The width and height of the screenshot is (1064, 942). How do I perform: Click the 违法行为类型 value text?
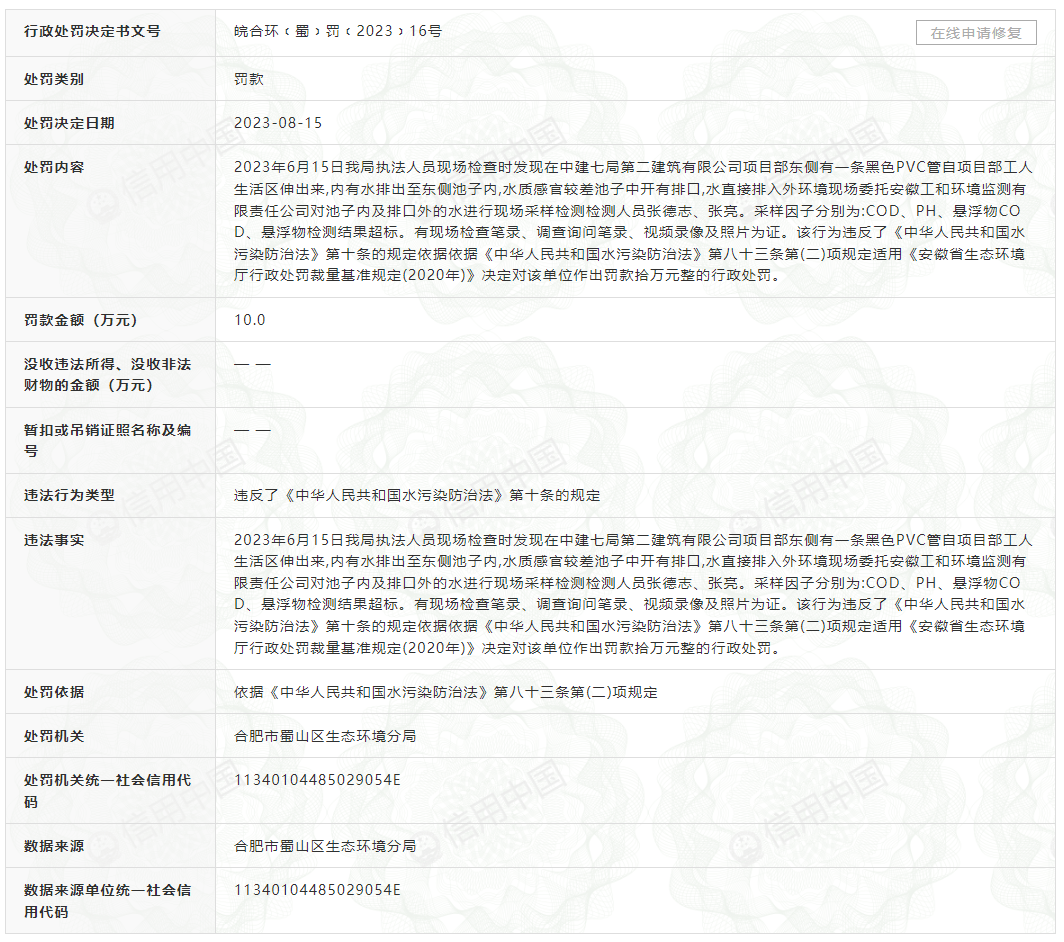click(417, 495)
